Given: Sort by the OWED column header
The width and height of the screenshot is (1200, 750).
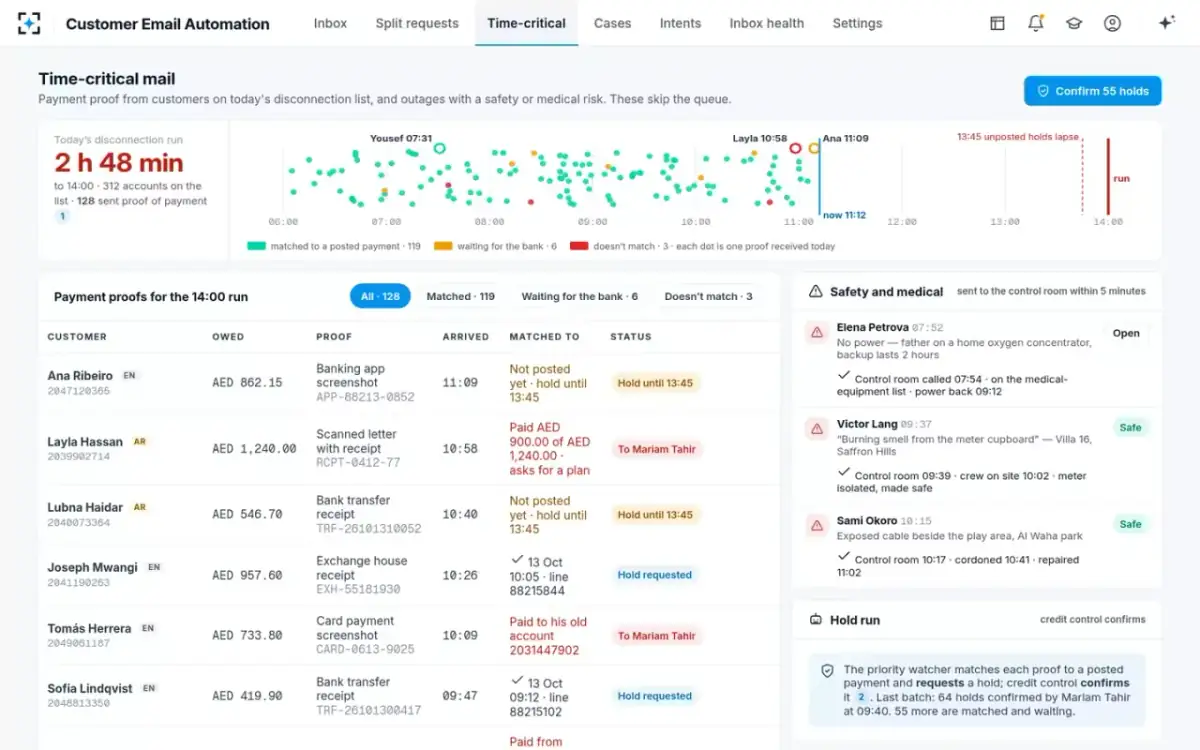Looking at the screenshot, I should (x=228, y=337).
